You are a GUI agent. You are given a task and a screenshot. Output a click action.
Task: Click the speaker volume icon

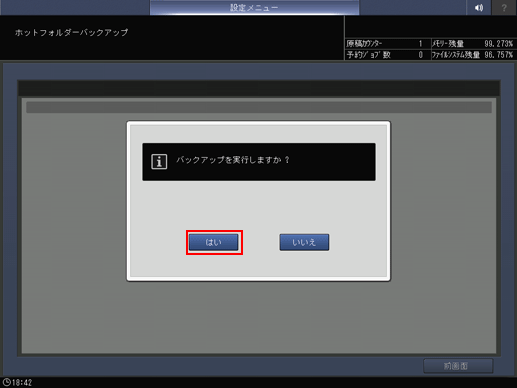tap(479, 7)
